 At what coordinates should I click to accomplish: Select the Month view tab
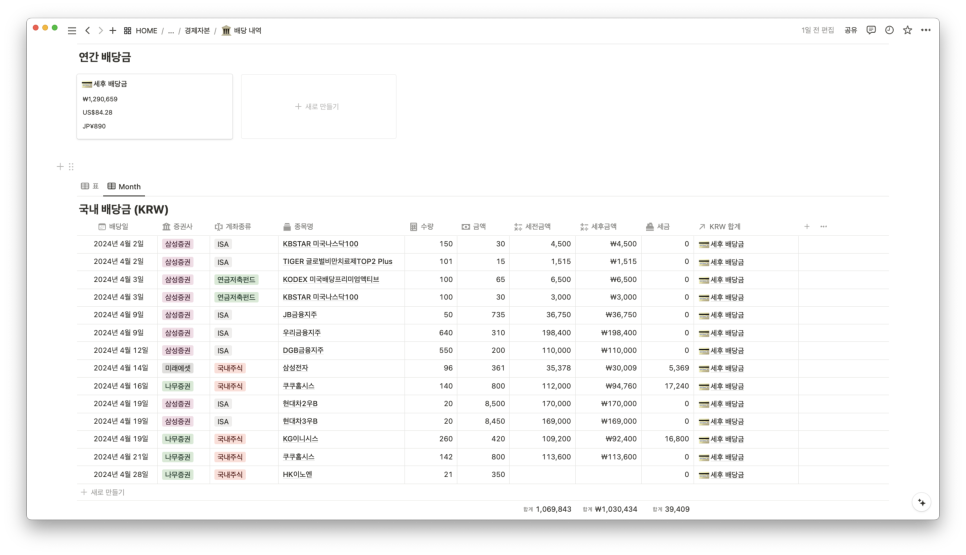pos(124,186)
